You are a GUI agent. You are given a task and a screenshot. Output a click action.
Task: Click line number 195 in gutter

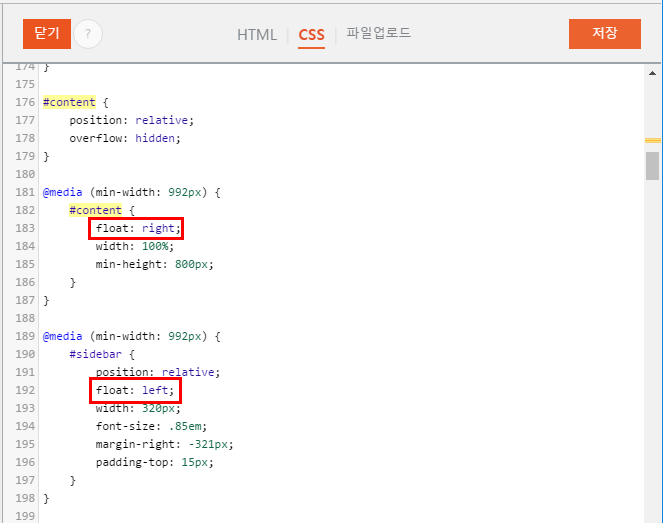tap(25, 444)
